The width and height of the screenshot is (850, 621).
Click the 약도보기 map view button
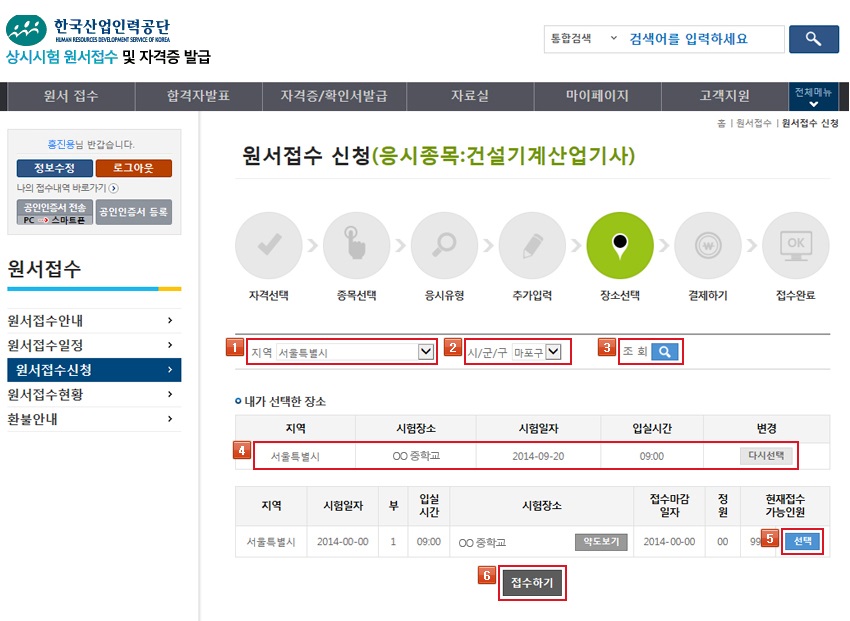tap(600, 542)
